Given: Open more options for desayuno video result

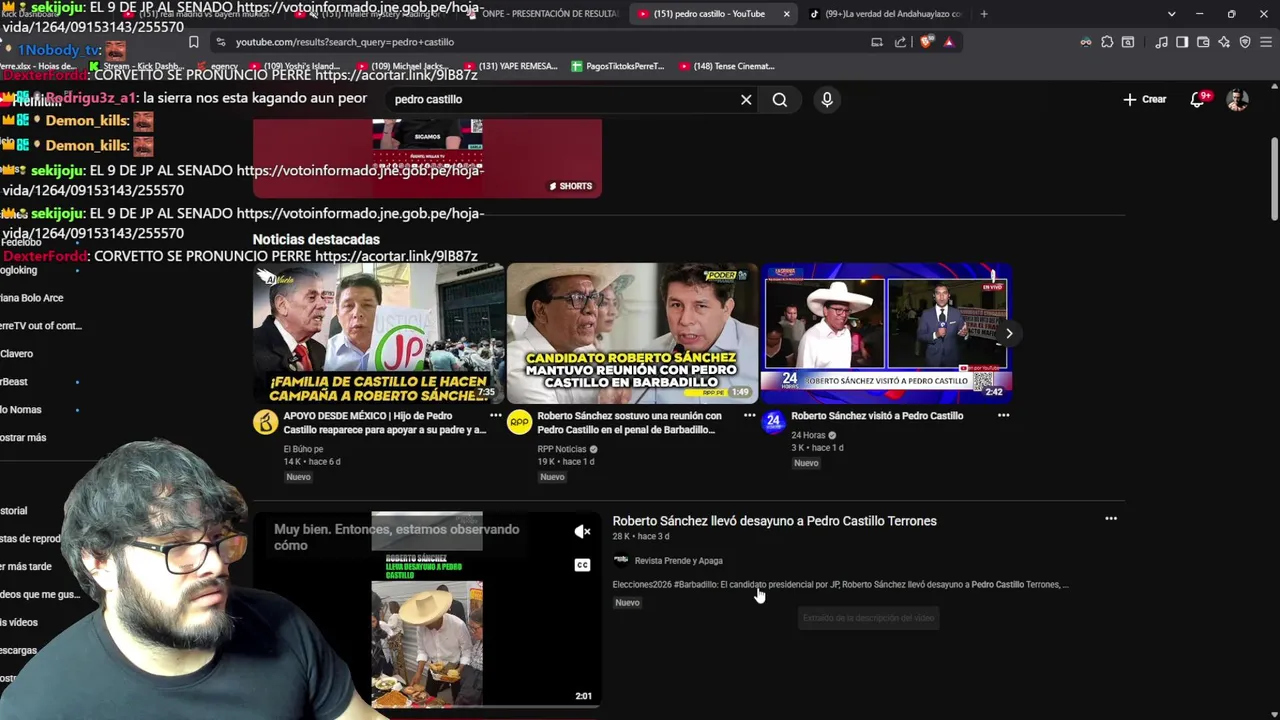Looking at the screenshot, I should tap(1110, 519).
